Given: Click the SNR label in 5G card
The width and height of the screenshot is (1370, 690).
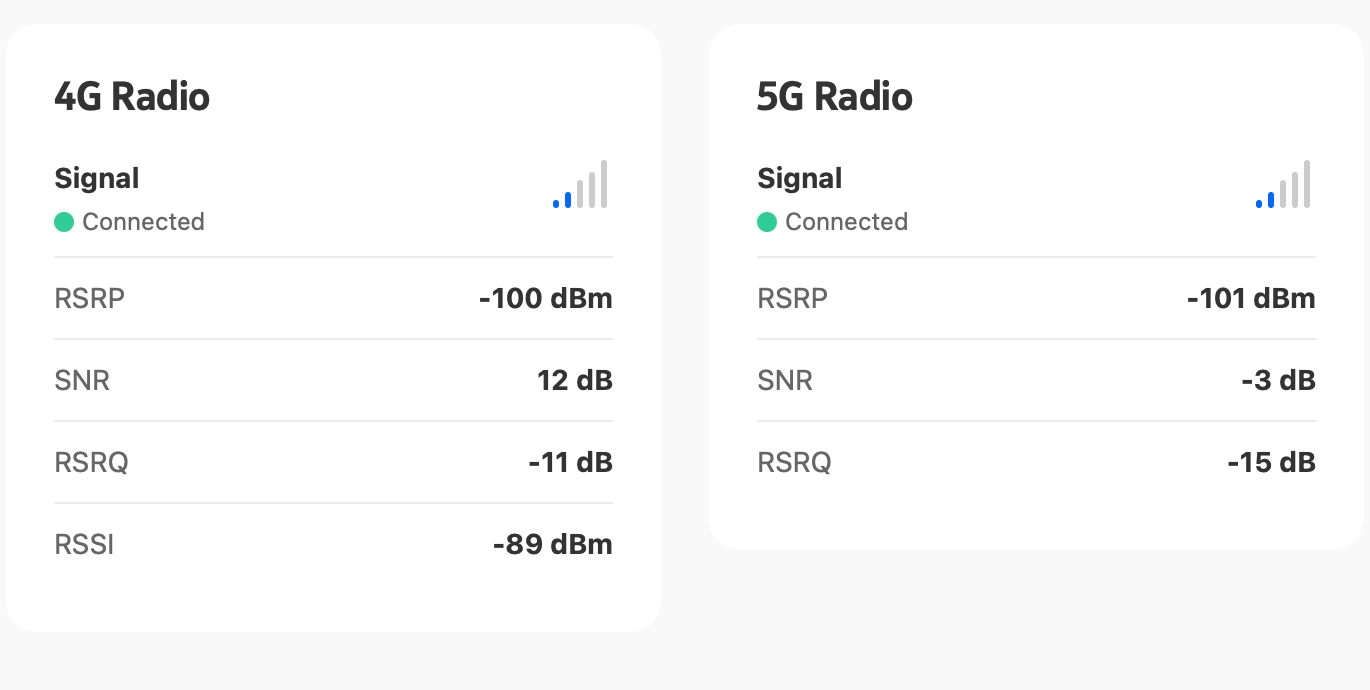Looking at the screenshot, I should pos(785,380).
